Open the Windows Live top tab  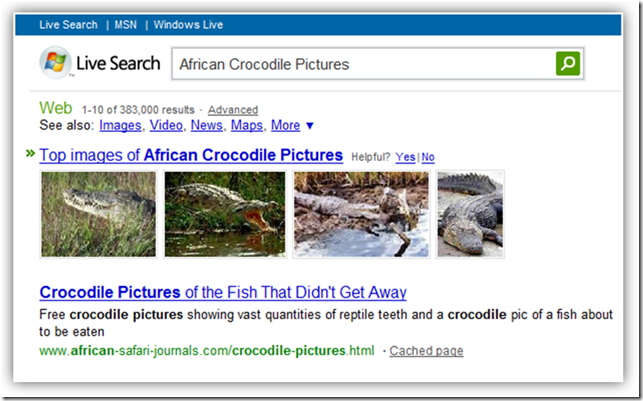point(188,24)
